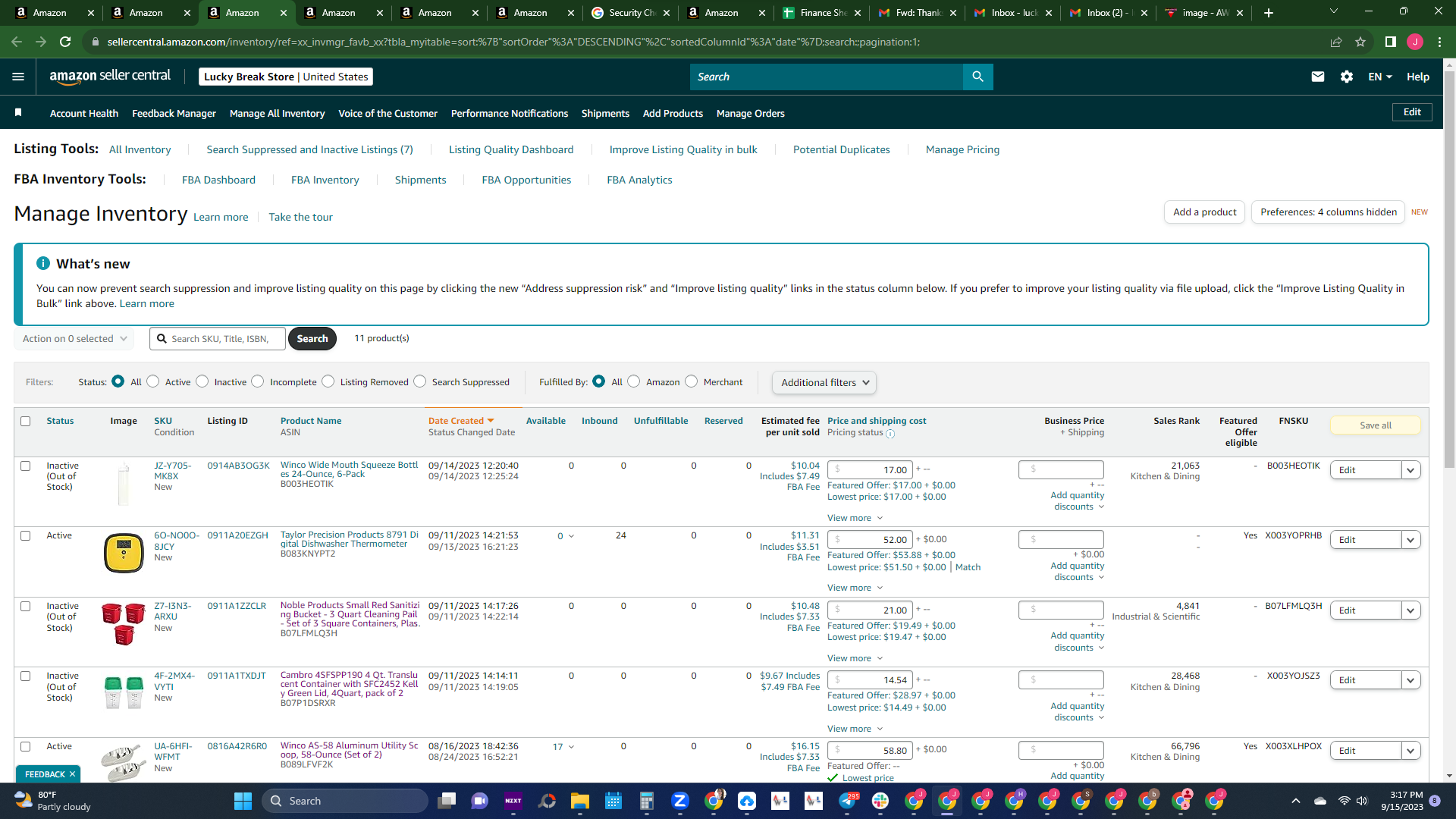
Task: Bookmark this page with the star icon
Action: tap(1360, 42)
